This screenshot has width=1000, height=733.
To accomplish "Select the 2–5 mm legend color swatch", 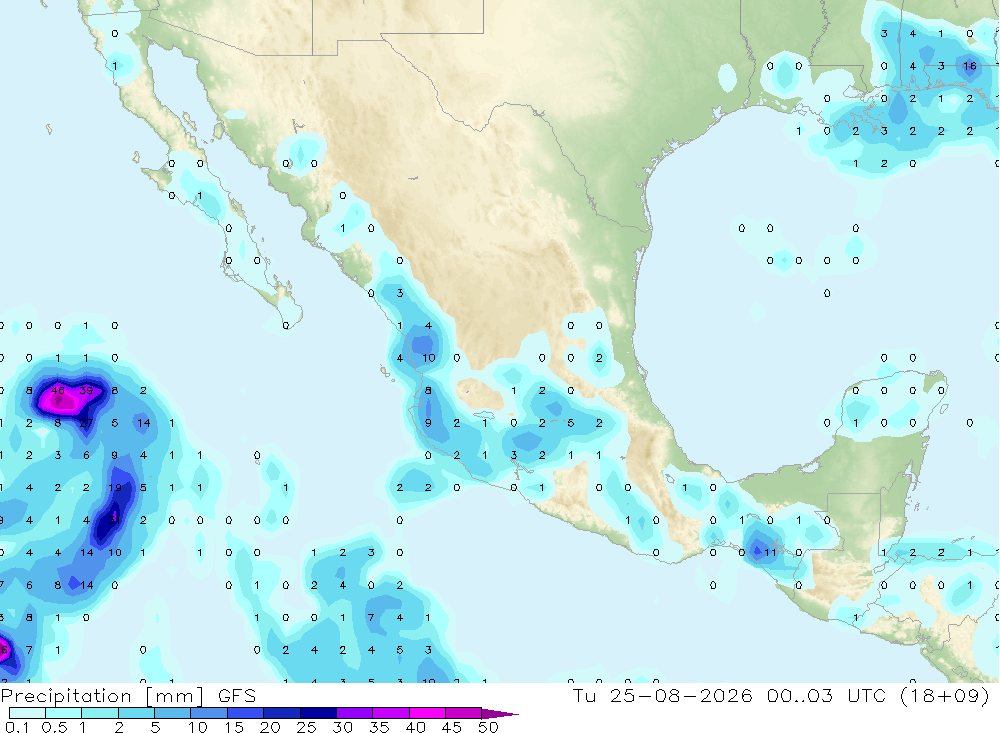I will click(136, 713).
